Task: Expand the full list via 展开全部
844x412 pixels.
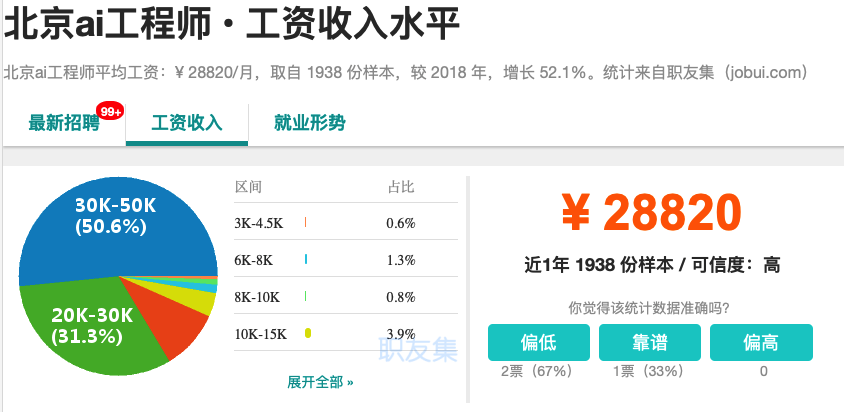Action: 320,382
